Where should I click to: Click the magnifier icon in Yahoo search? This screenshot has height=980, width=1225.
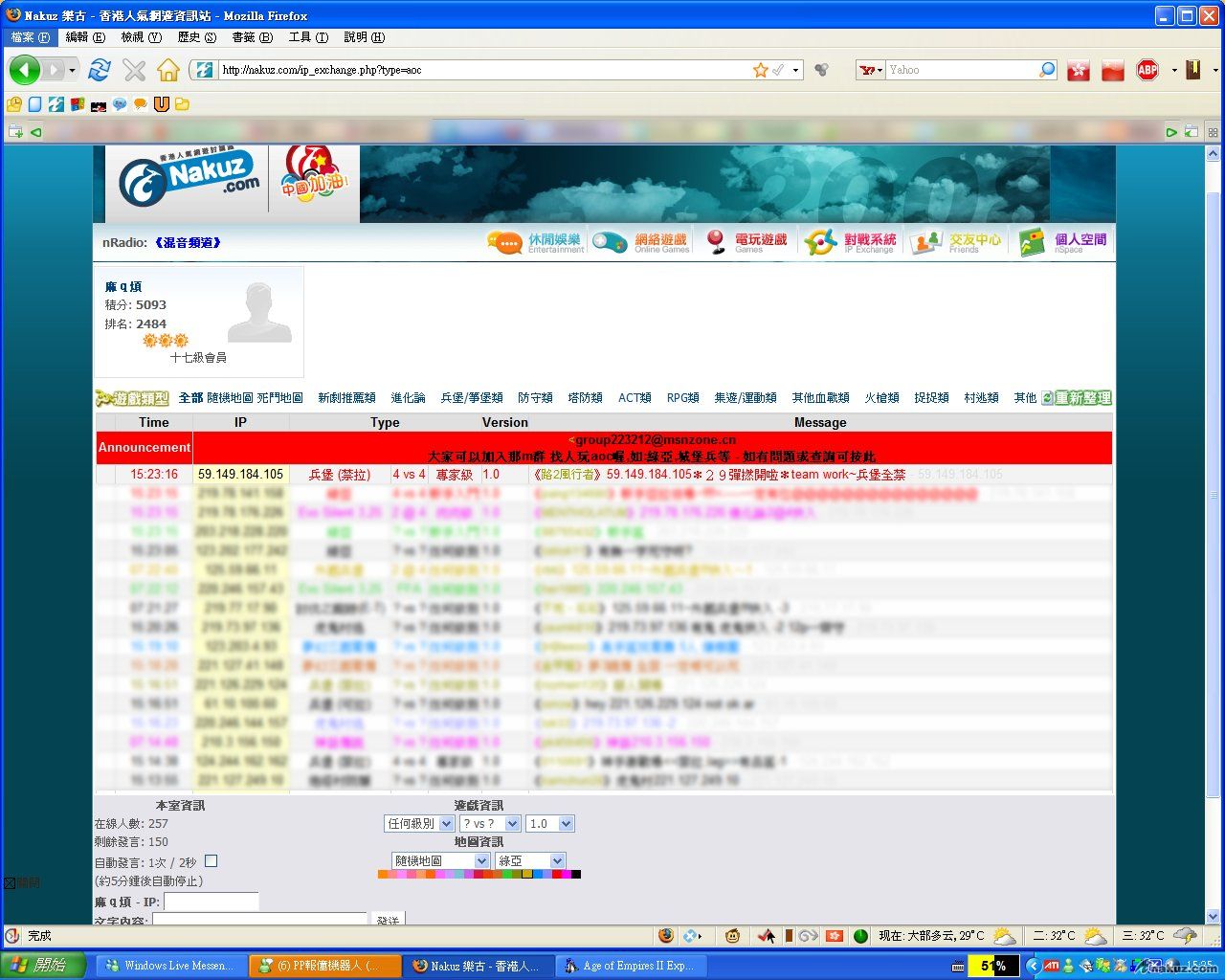click(1047, 70)
